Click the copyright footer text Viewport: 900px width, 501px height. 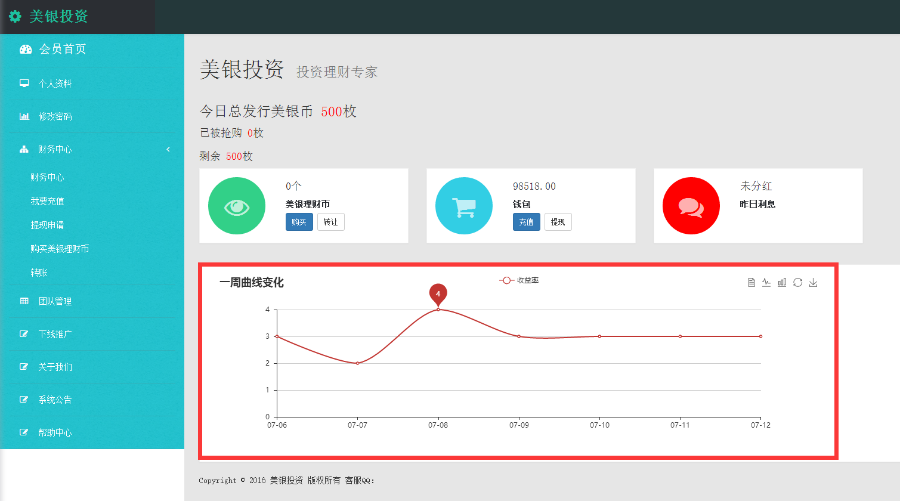[x=286, y=480]
